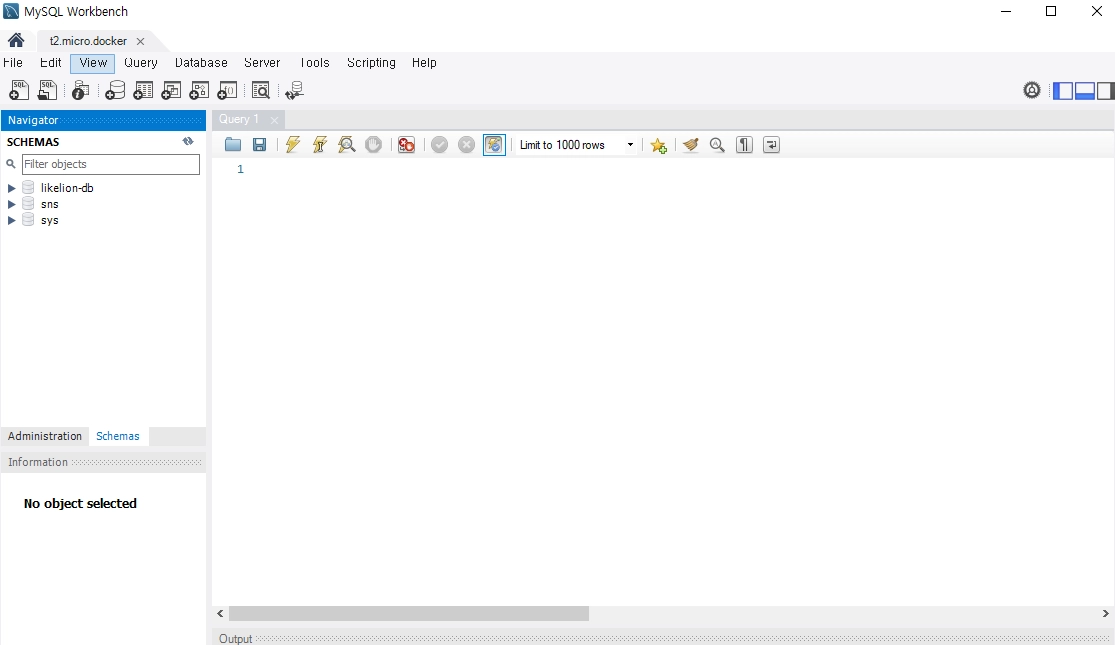Toggle autocommit mode button

click(x=494, y=145)
